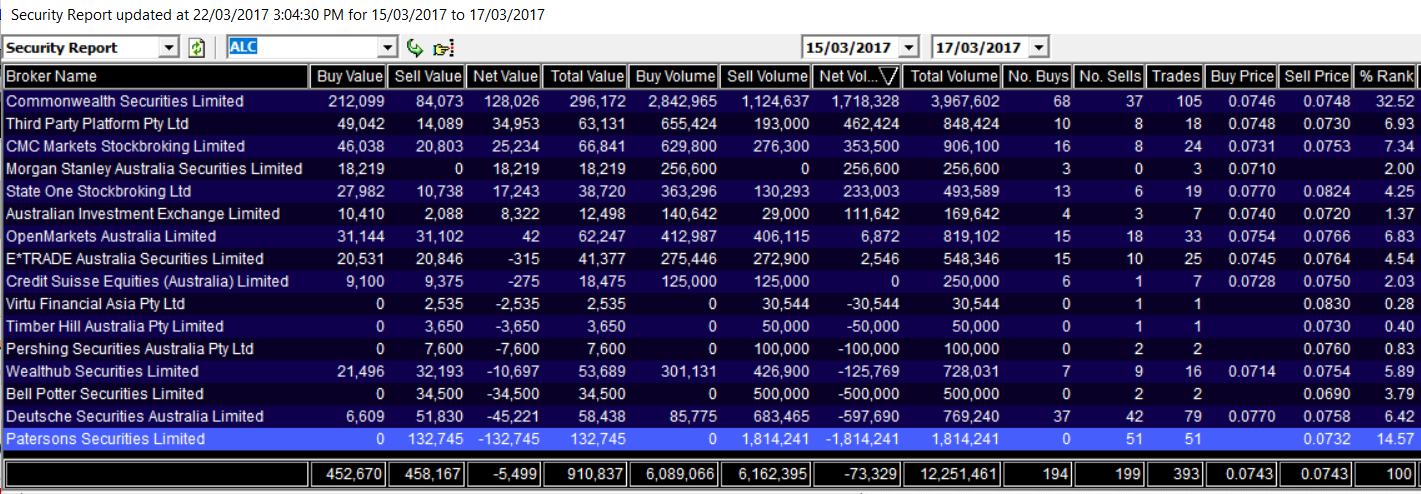Select Morgan Stanley Australia Securities Limited row
The width and height of the screenshot is (1421, 494).
pyautogui.click(x=710, y=169)
